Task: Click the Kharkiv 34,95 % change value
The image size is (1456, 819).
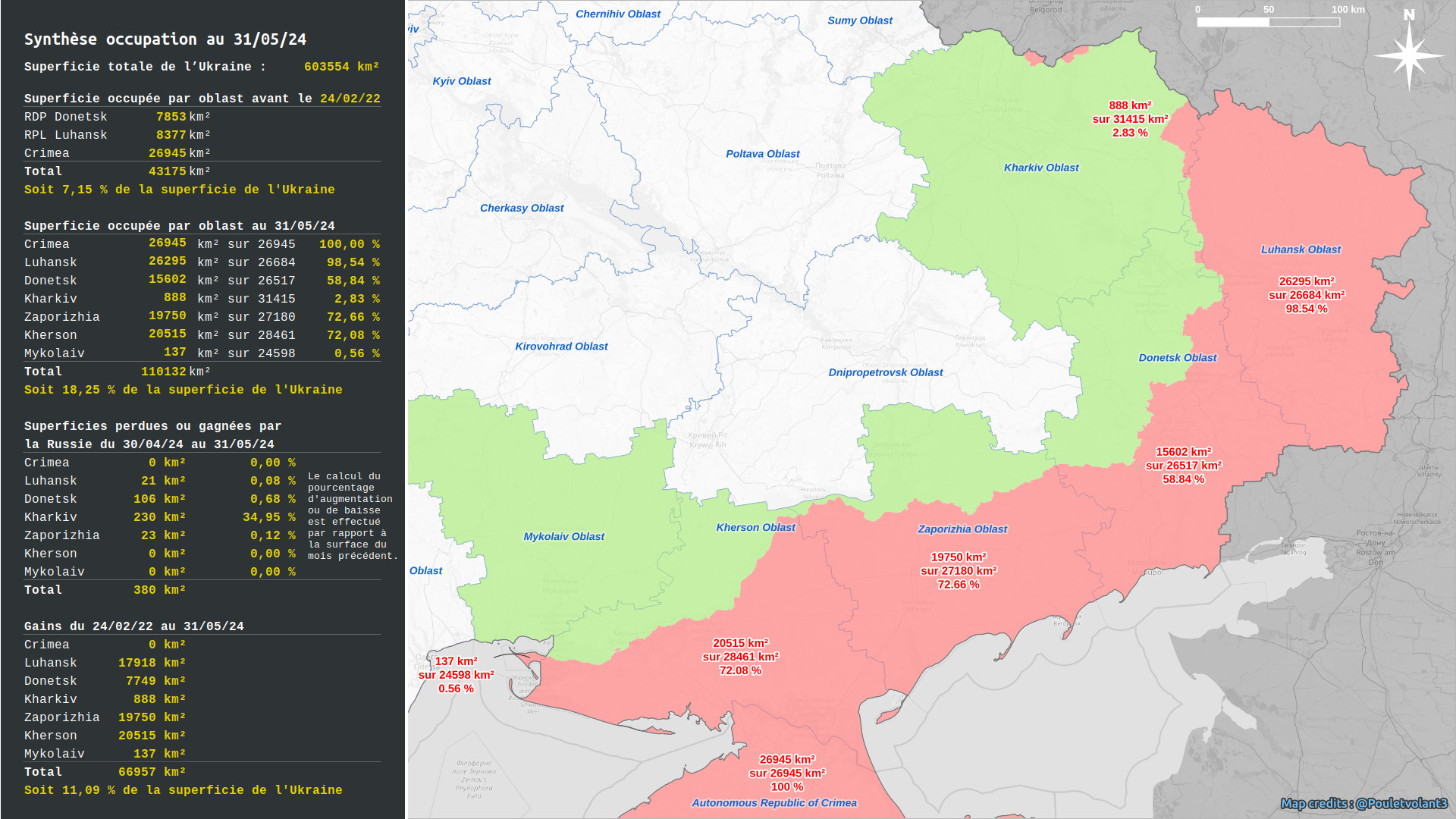Action: (268, 517)
